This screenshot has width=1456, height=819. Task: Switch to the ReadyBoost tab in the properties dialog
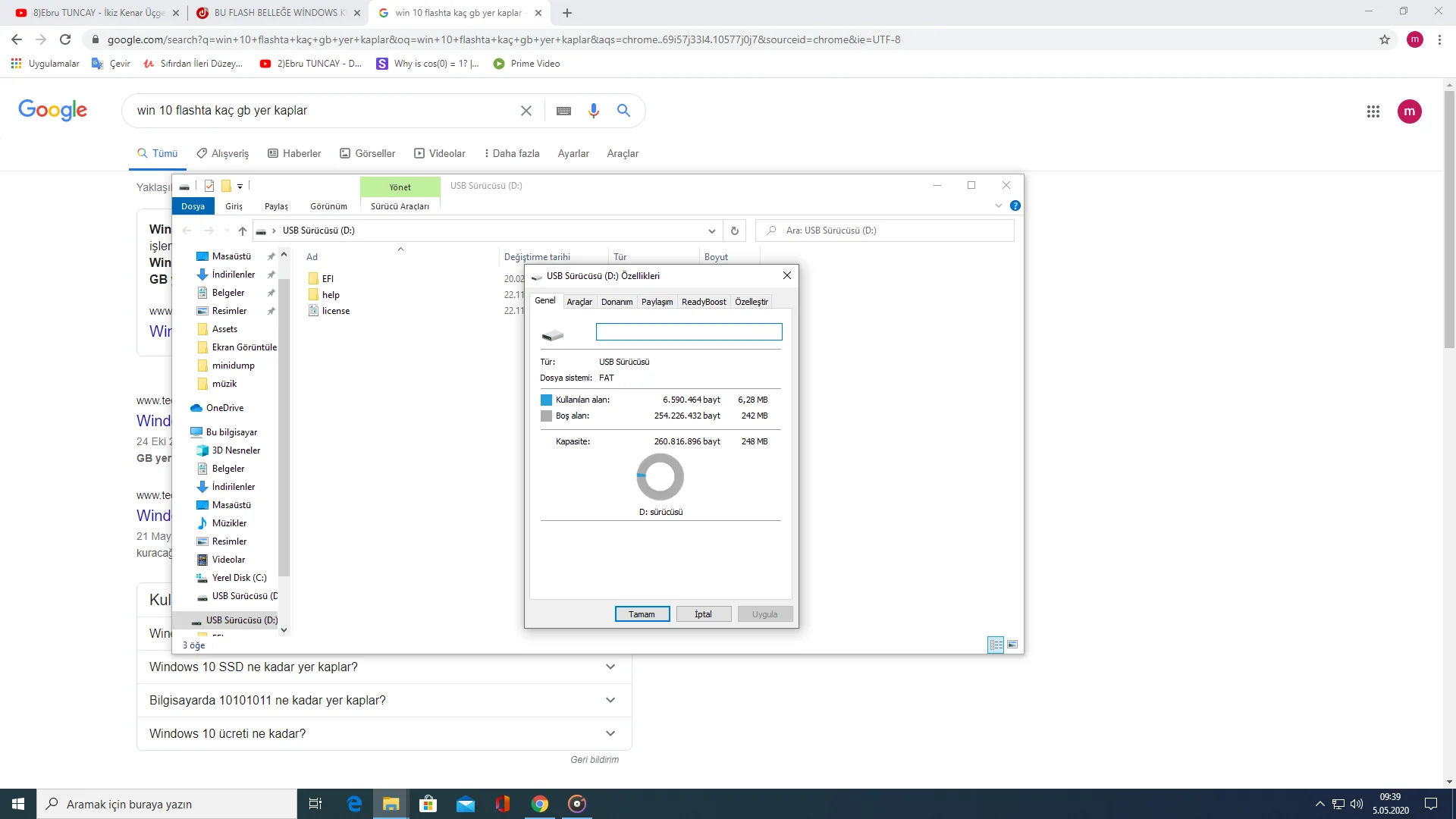(x=703, y=302)
